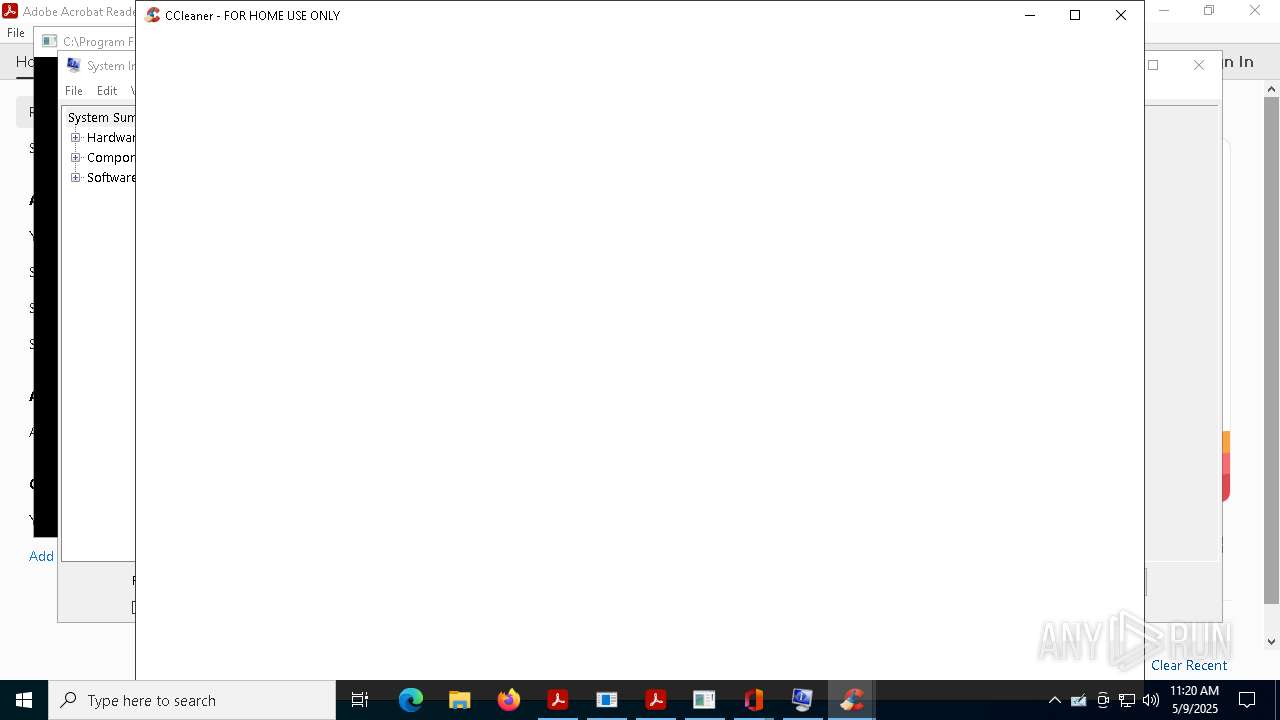Select the taskbar window icon between the two Acrobat icons
Image resolution: width=1280 pixels, height=720 pixels.
pyautogui.click(x=607, y=700)
